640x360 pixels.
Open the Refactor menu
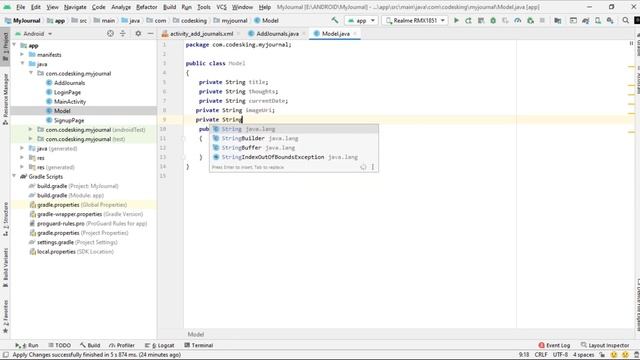tap(147, 7)
